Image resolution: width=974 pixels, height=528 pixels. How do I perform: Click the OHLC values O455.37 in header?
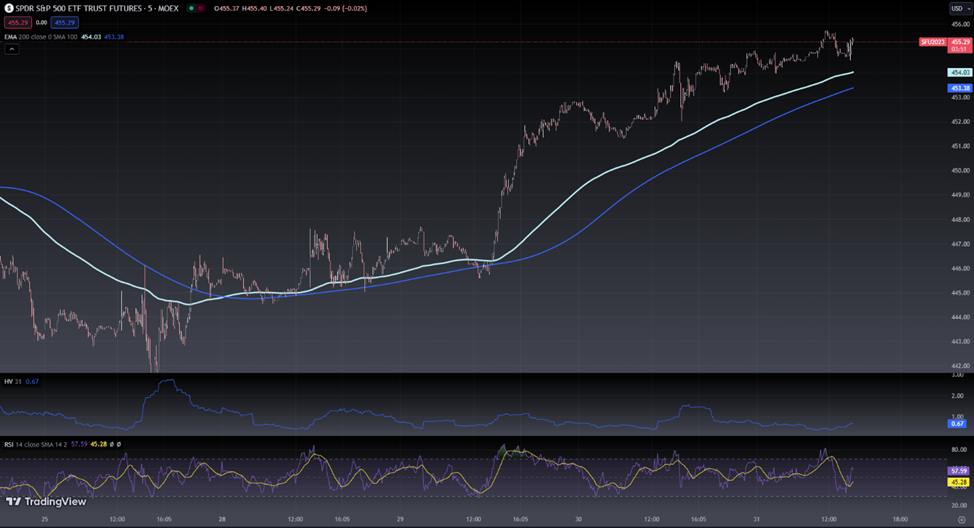pos(227,9)
